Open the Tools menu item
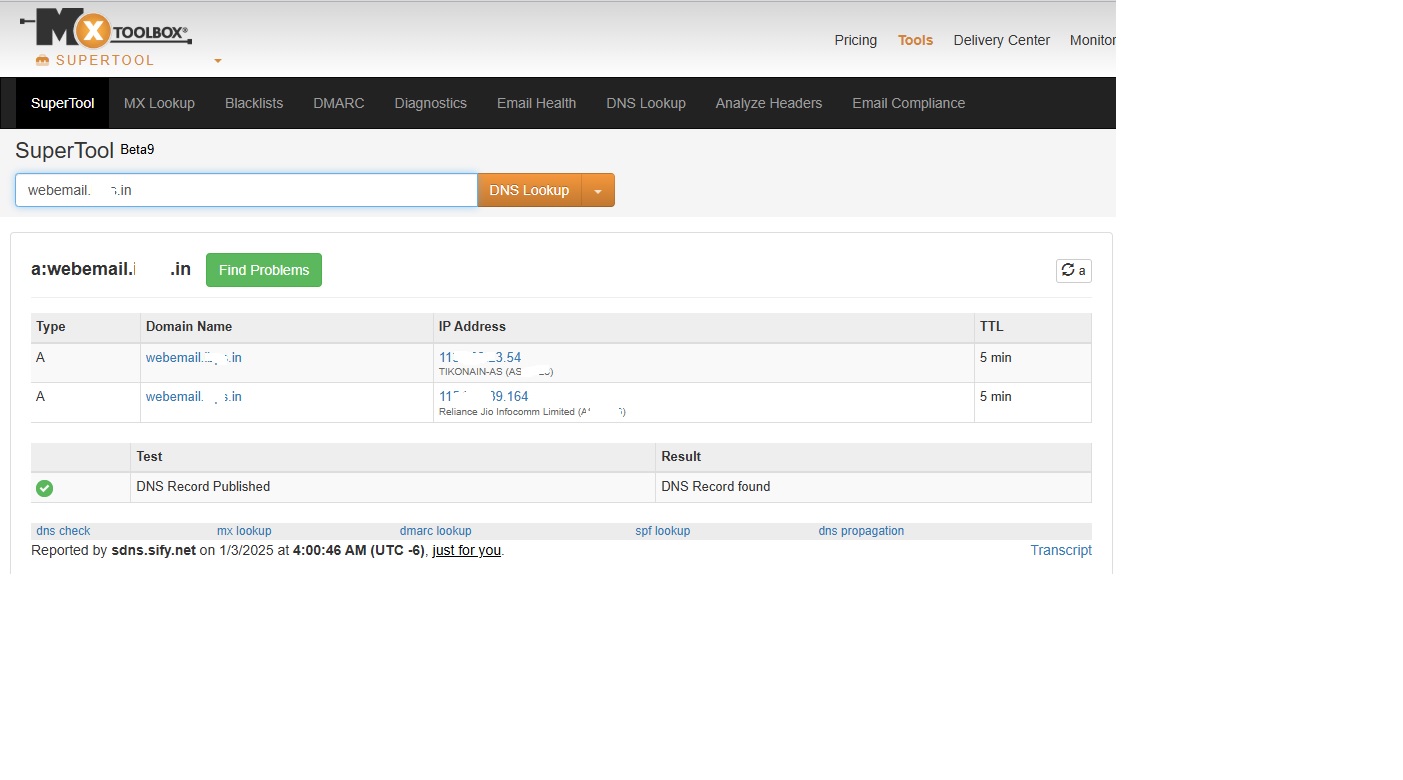Screen dimensions: 1403x780 point(915,40)
